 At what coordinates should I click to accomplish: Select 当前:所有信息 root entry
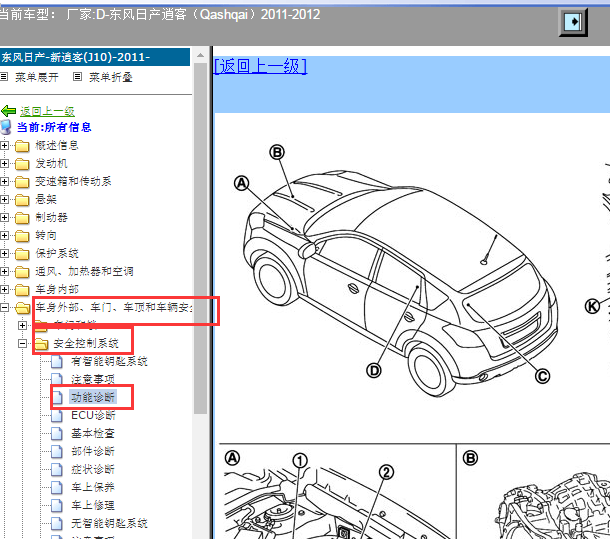coord(54,127)
